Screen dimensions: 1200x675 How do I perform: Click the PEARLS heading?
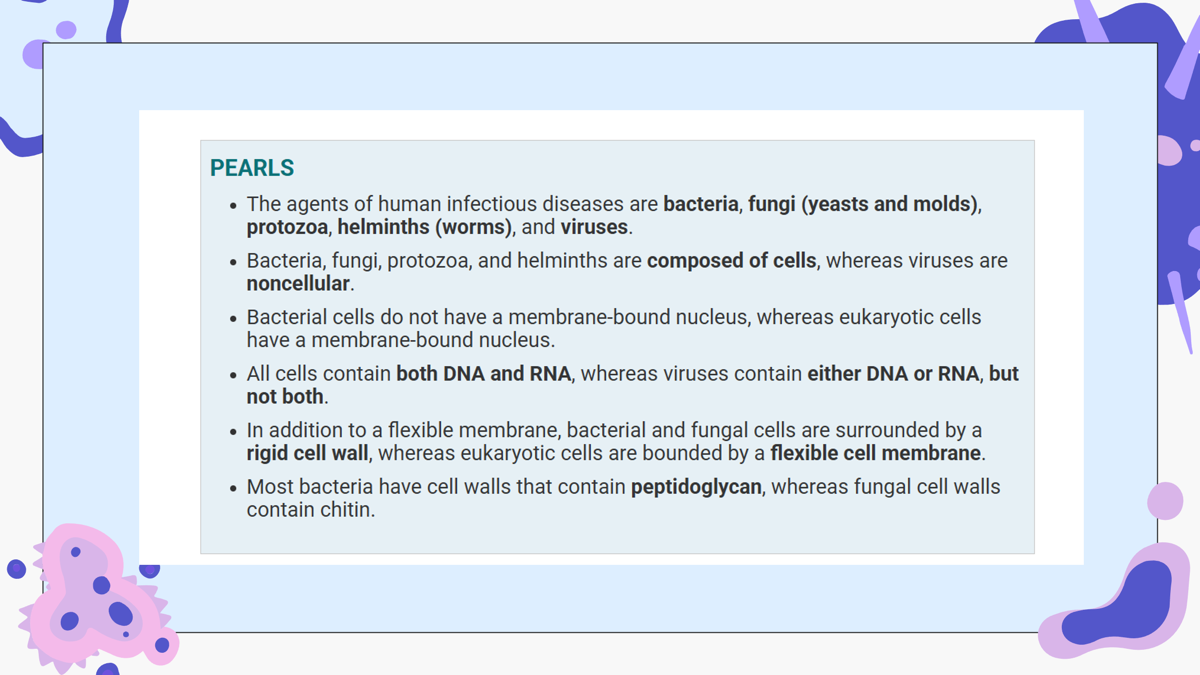pyautogui.click(x=252, y=168)
